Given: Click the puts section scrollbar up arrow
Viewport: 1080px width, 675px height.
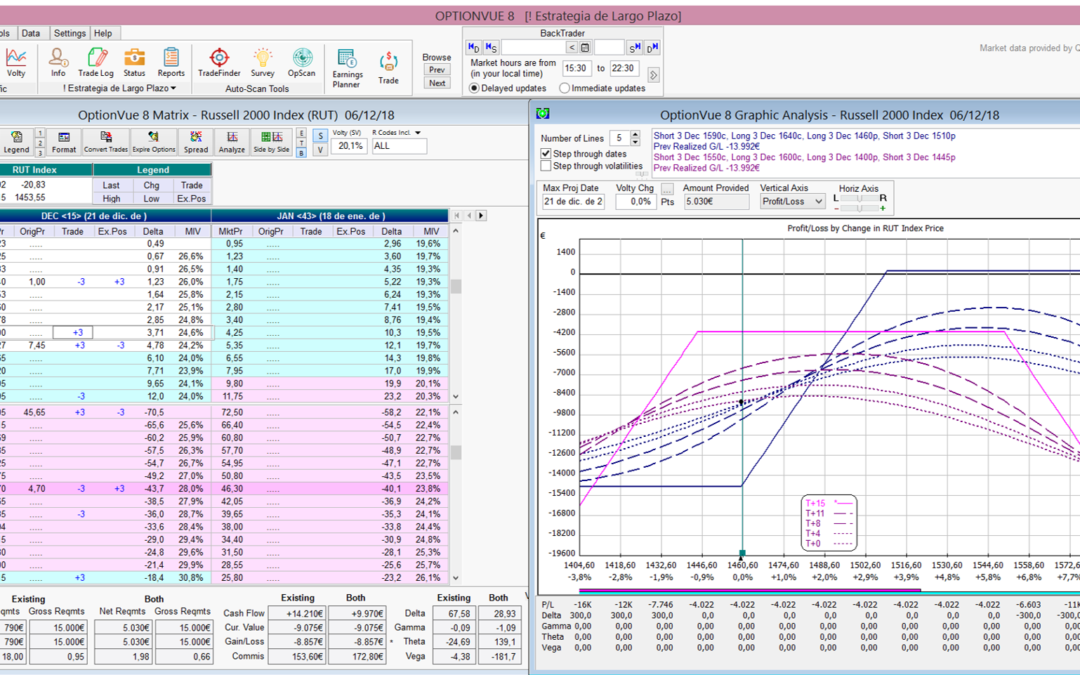Looking at the screenshot, I should click(x=455, y=412).
